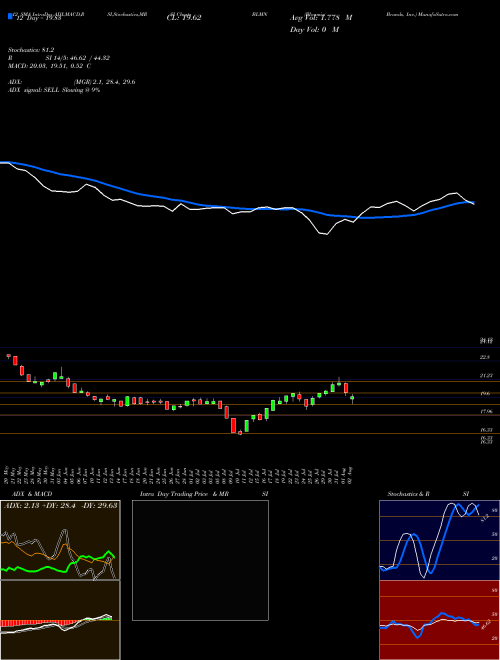Click 'ADX signal: SELL Slowing @ 9%' text
500x660 pixels.
pos(53,90)
